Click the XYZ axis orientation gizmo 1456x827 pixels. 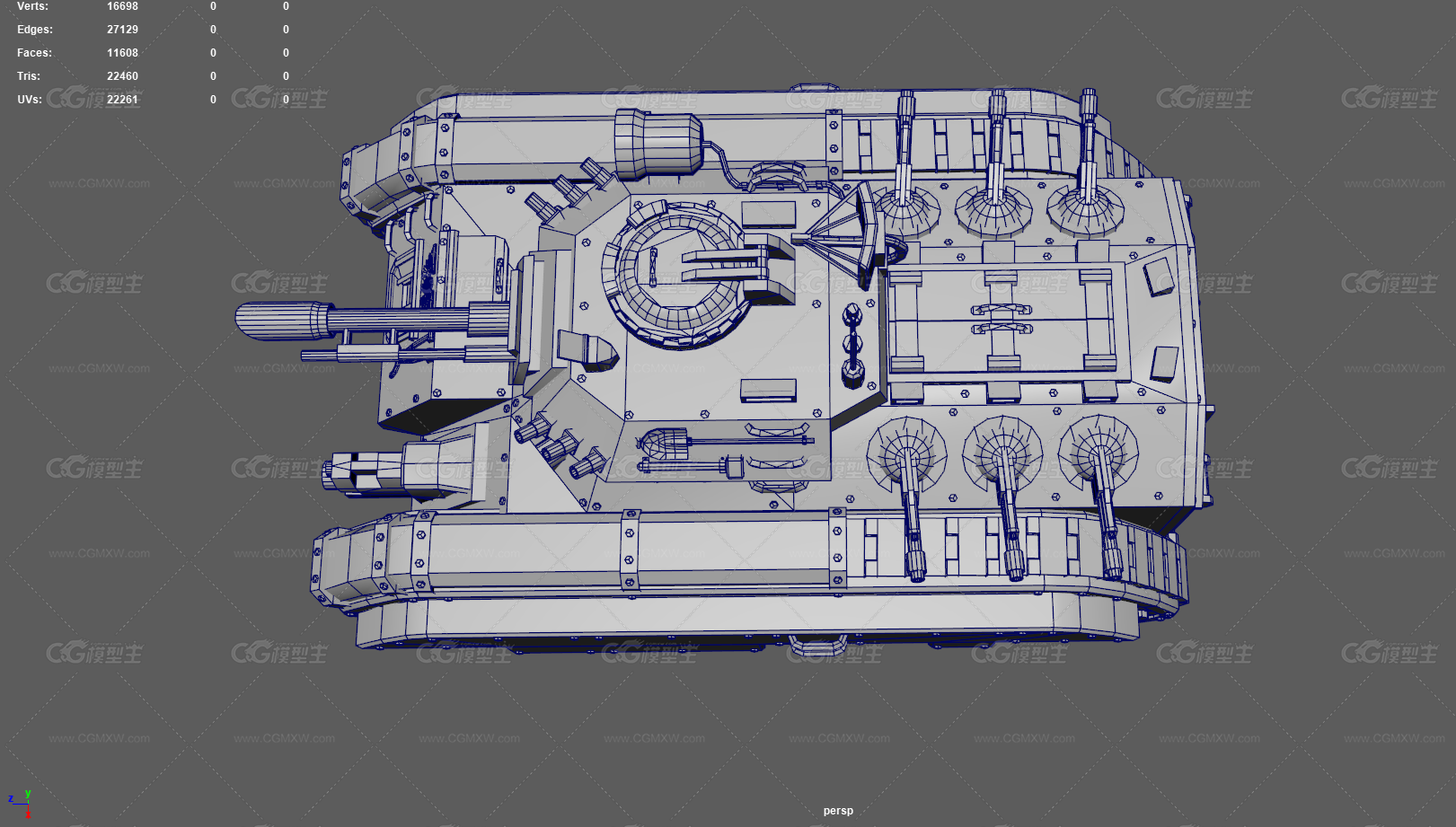click(20, 803)
